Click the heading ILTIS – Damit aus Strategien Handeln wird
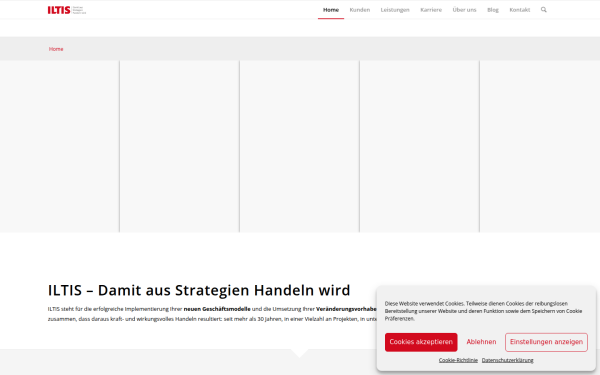 pyautogui.click(x=199, y=290)
